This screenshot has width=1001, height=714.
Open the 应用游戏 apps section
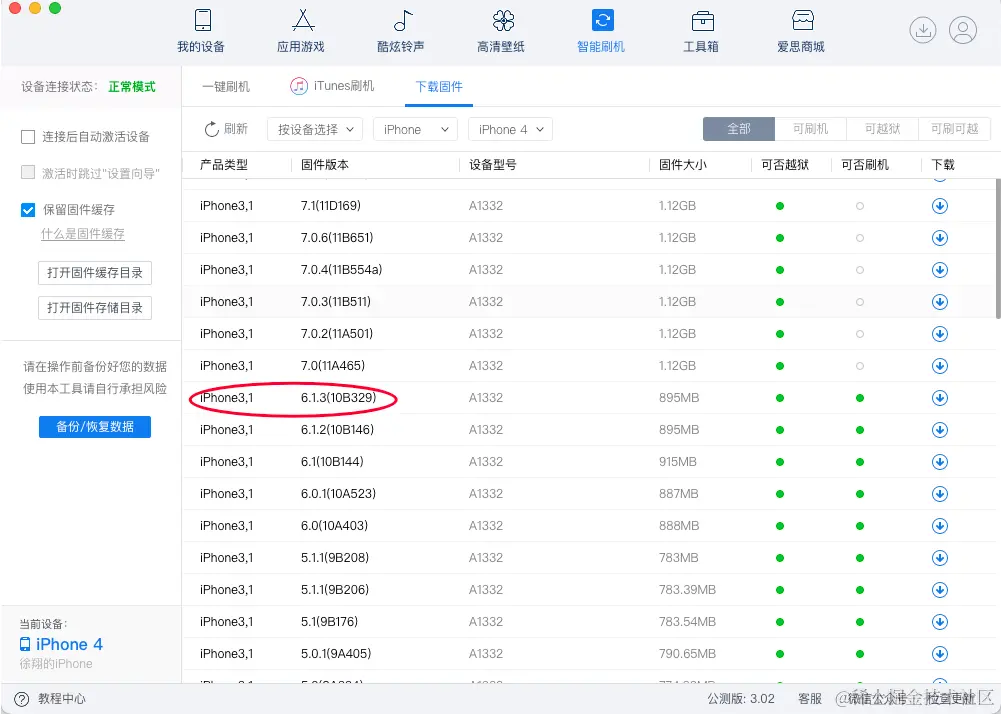pyautogui.click(x=301, y=31)
